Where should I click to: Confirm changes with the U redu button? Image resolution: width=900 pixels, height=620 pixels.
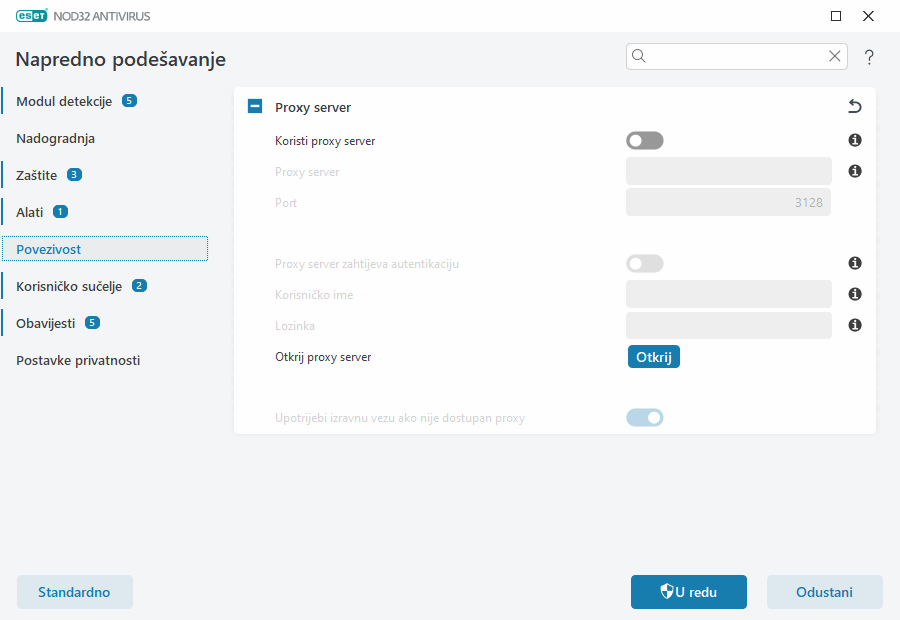(688, 591)
